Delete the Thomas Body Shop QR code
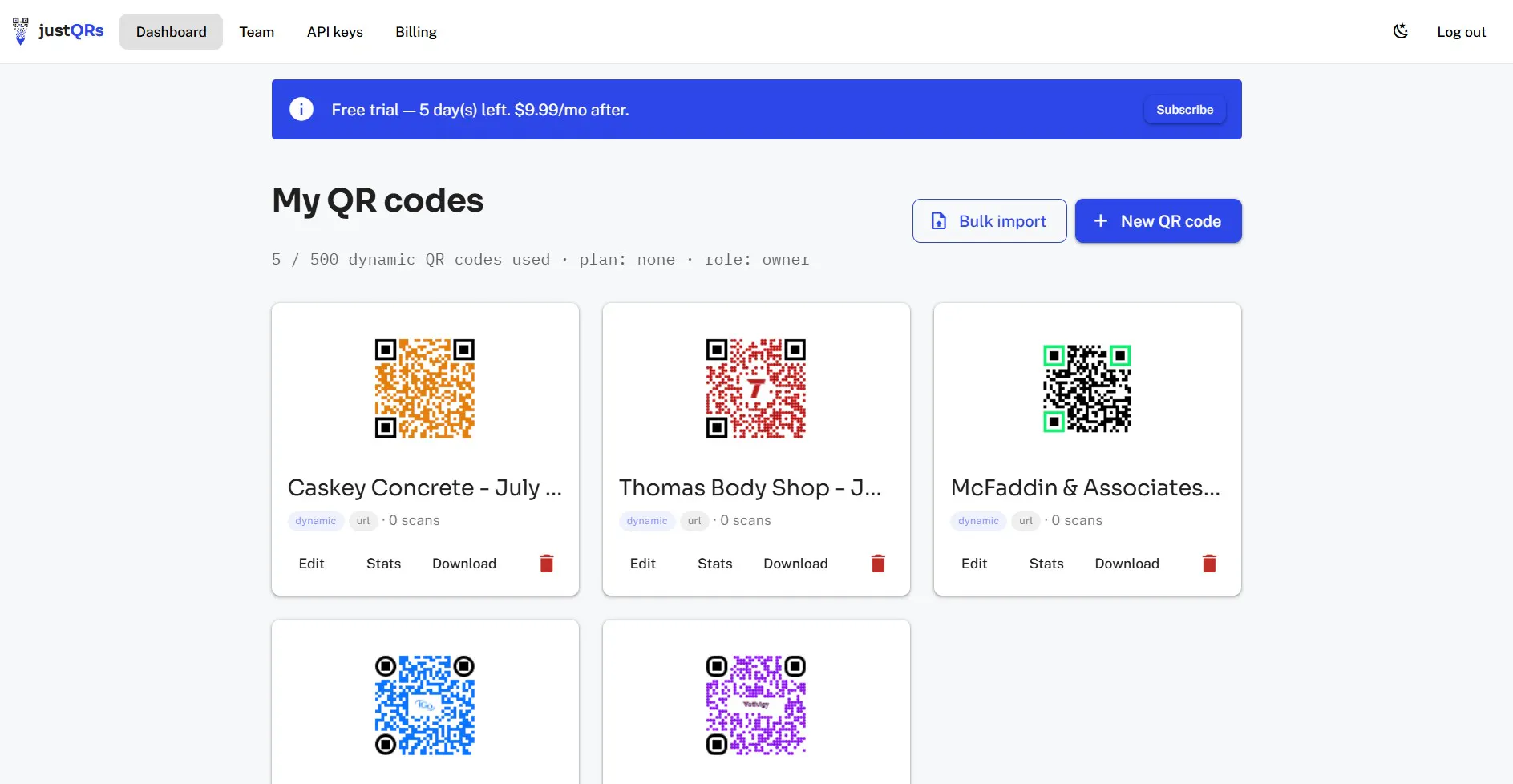This screenshot has width=1513, height=784. point(878,564)
